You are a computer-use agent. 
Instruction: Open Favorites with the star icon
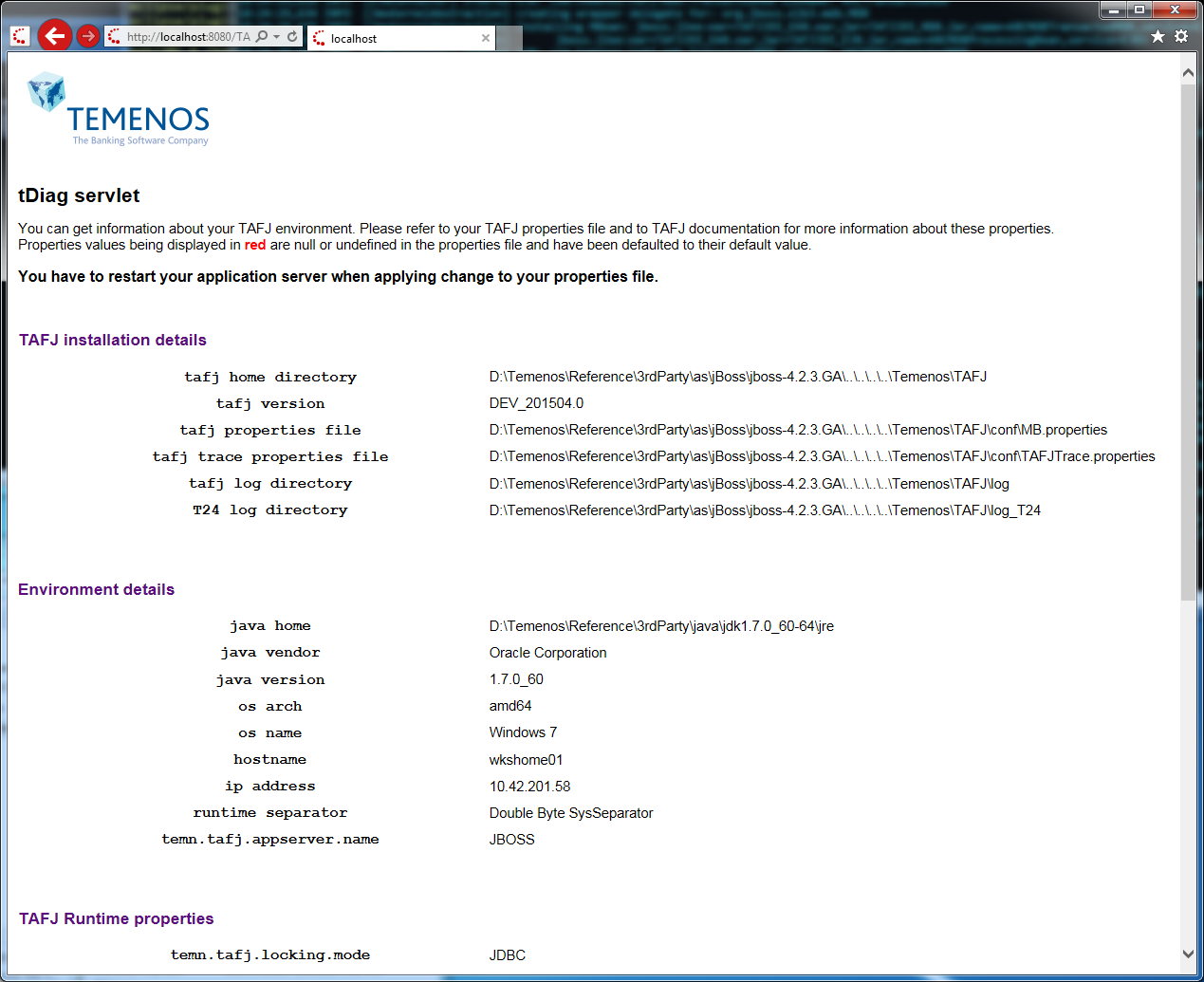(1158, 36)
